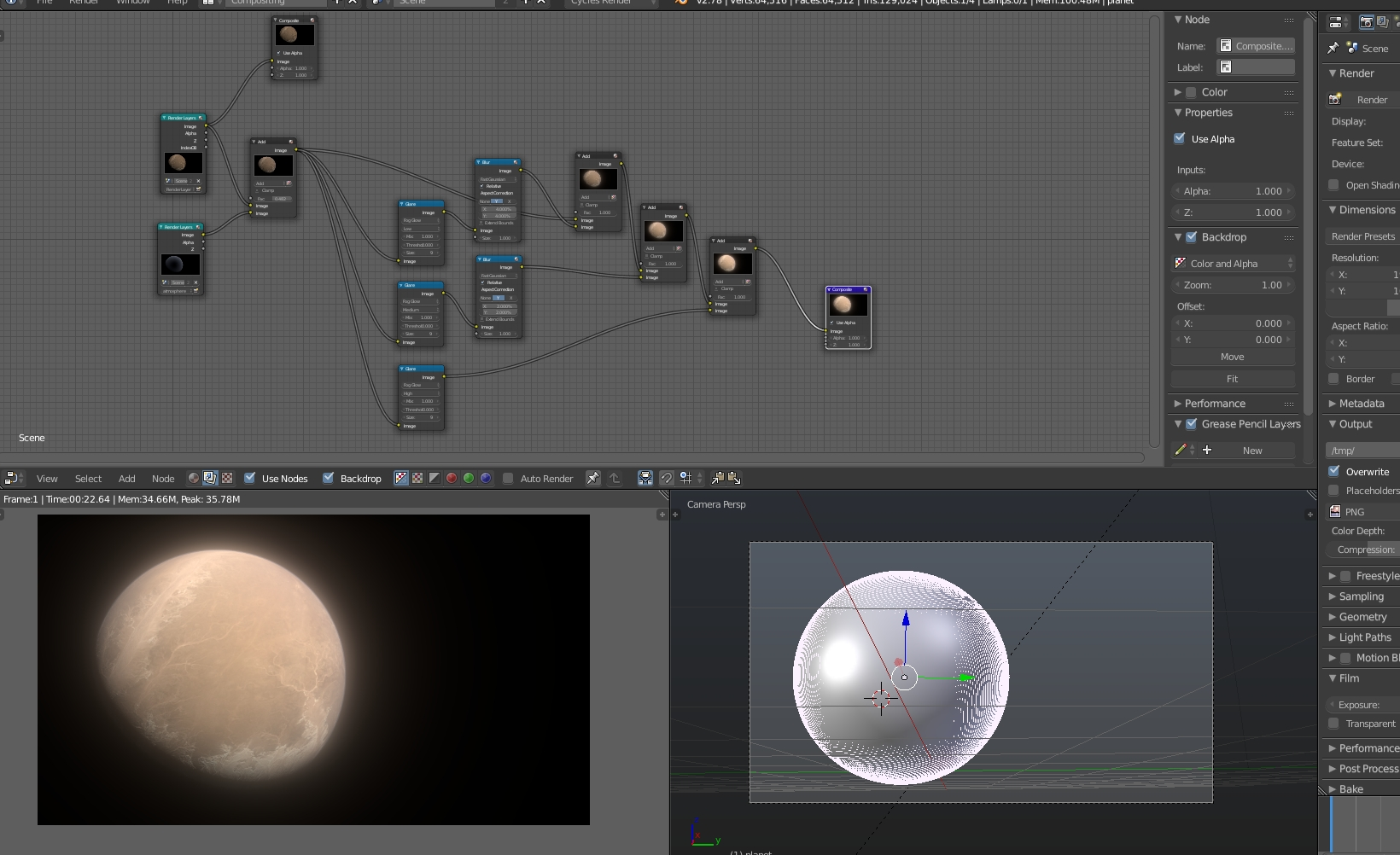Open the Color and Alpha backdrop dropdown
Screen dimensions: 1400x855
[1234, 264]
